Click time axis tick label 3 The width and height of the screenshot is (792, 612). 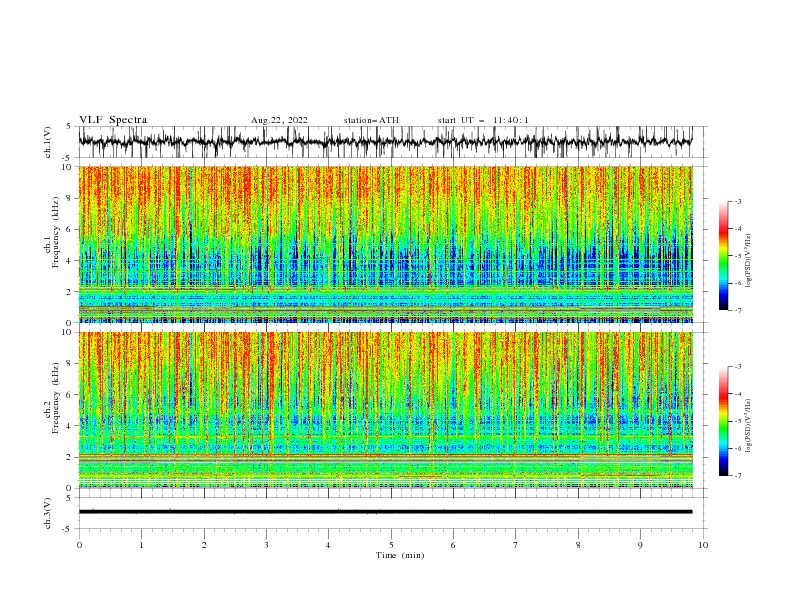click(266, 545)
